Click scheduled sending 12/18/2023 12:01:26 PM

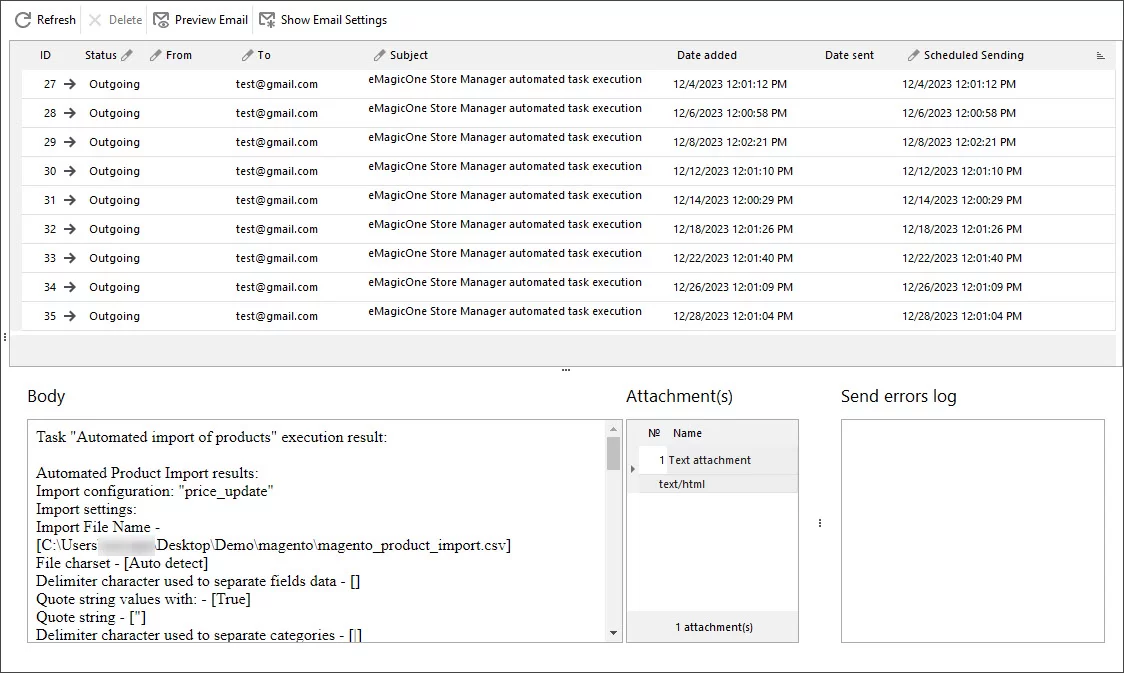pyautogui.click(x=961, y=229)
